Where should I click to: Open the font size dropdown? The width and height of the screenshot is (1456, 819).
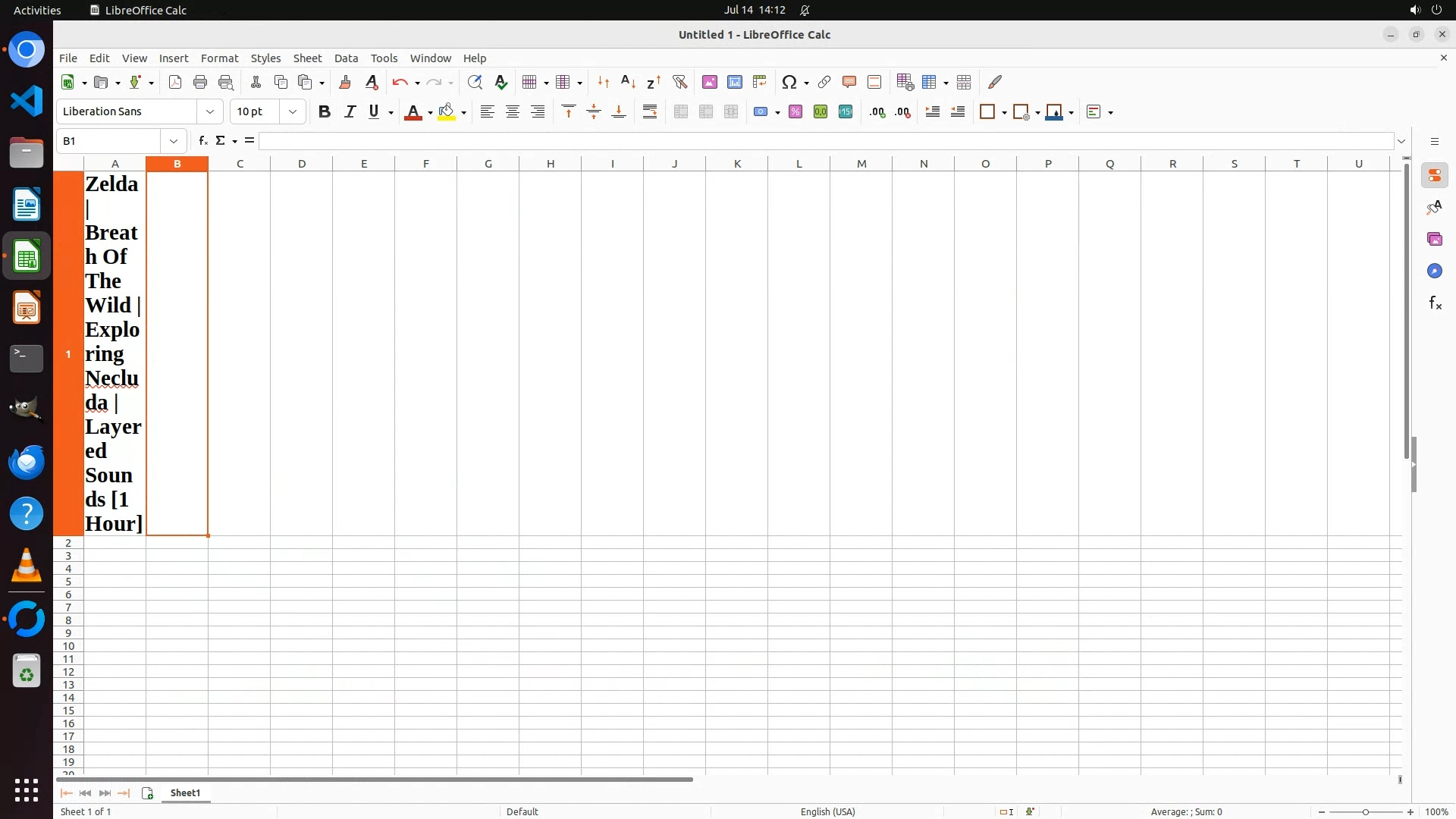pos(293,112)
